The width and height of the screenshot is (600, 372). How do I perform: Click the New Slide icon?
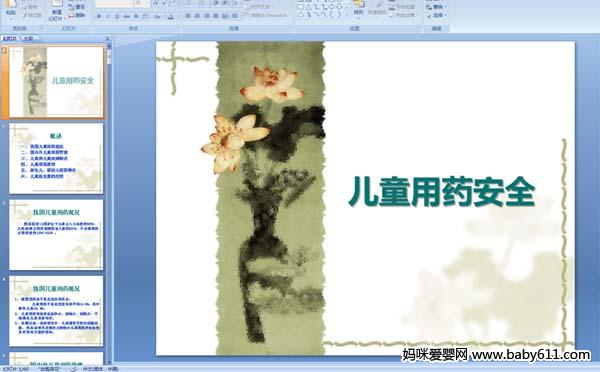point(57,10)
